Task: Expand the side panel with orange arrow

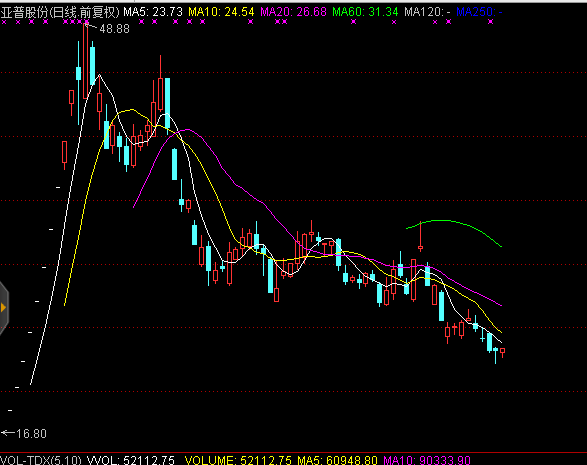Action: (4, 308)
